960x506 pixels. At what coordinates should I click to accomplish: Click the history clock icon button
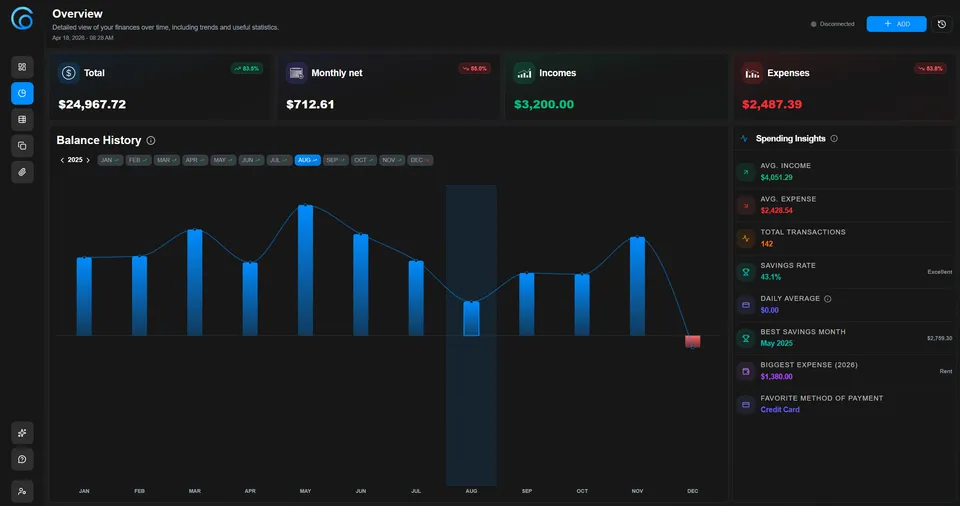click(941, 24)
